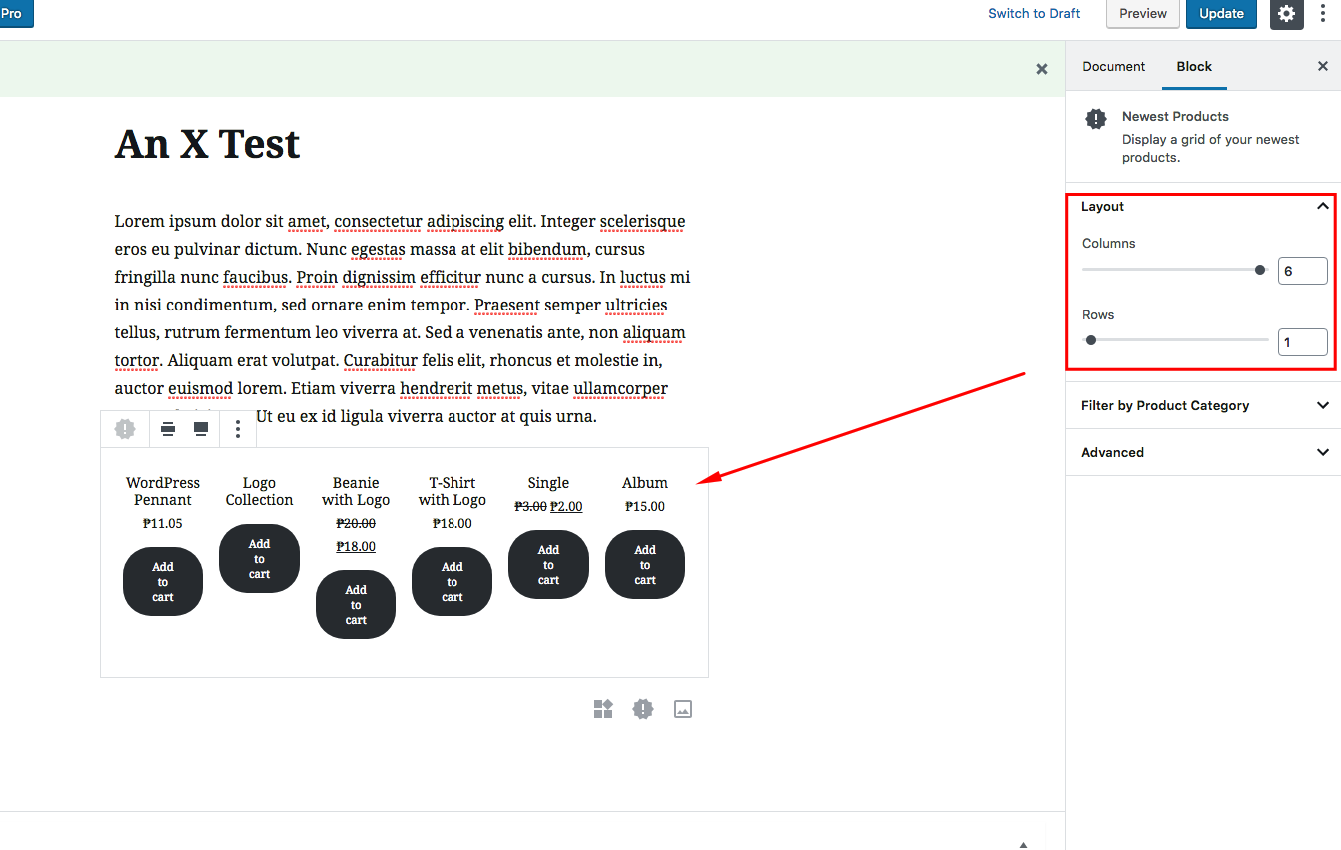Expand Filter by Product Category panel
The width and height of the screenshot is (1341, 850).
tap(1204, 405)
